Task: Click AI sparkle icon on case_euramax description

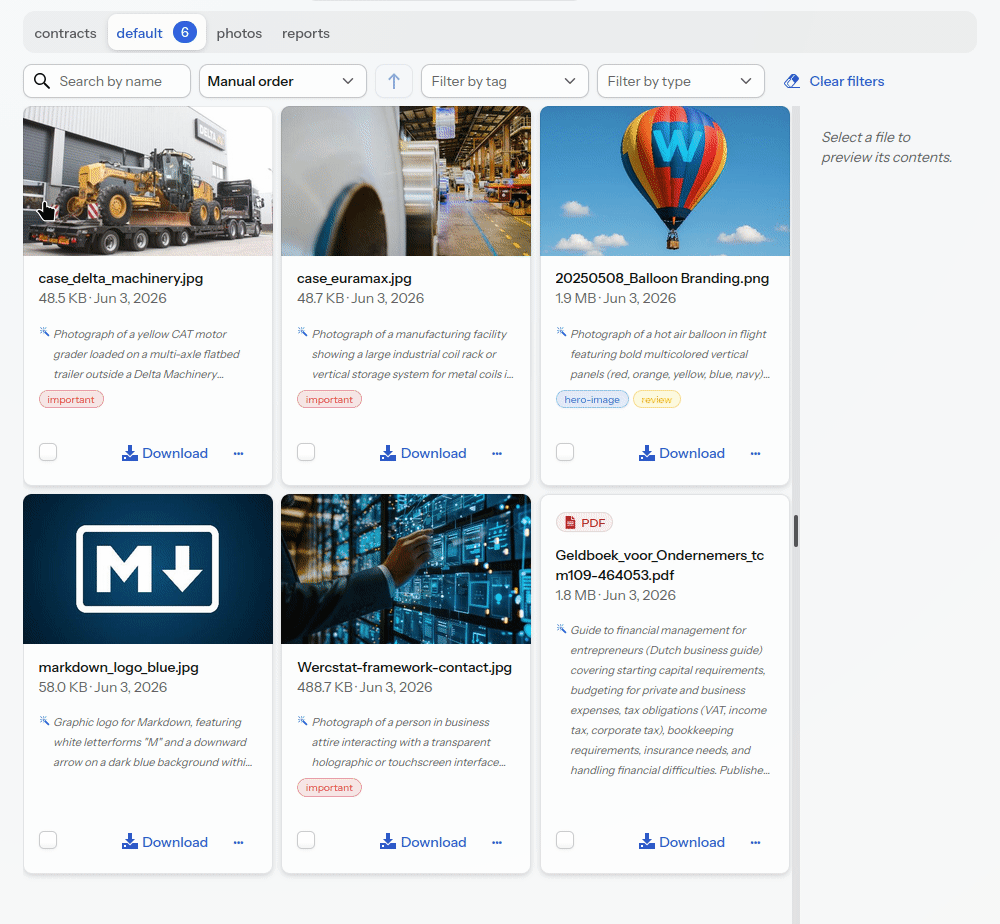Action: point(302,332)
